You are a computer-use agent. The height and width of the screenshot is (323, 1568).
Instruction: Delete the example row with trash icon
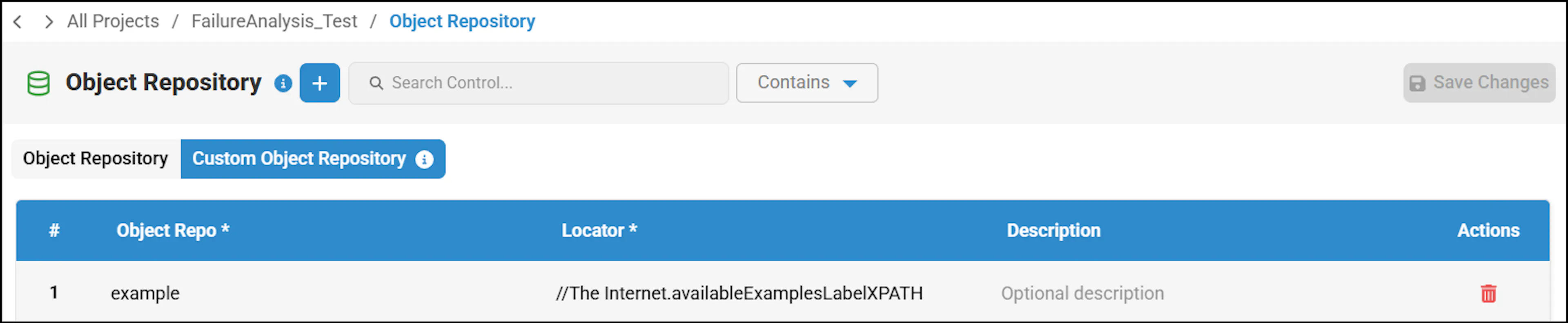tap(1488, 293)
